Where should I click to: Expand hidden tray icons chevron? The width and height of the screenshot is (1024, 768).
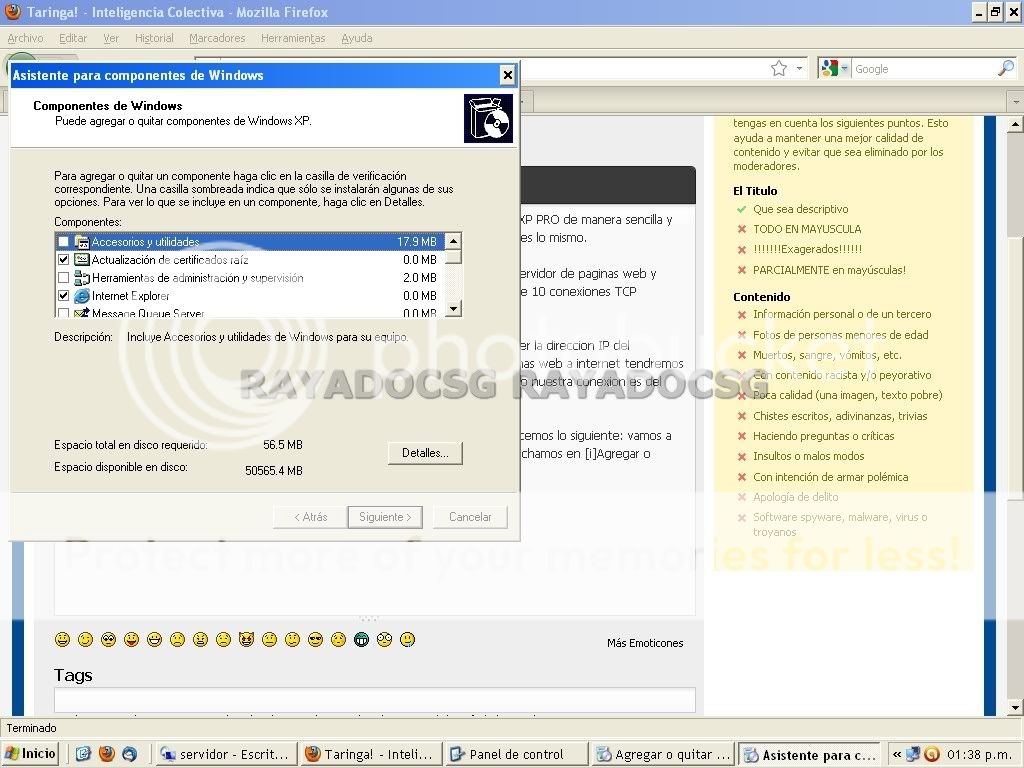tap(897, 754)
